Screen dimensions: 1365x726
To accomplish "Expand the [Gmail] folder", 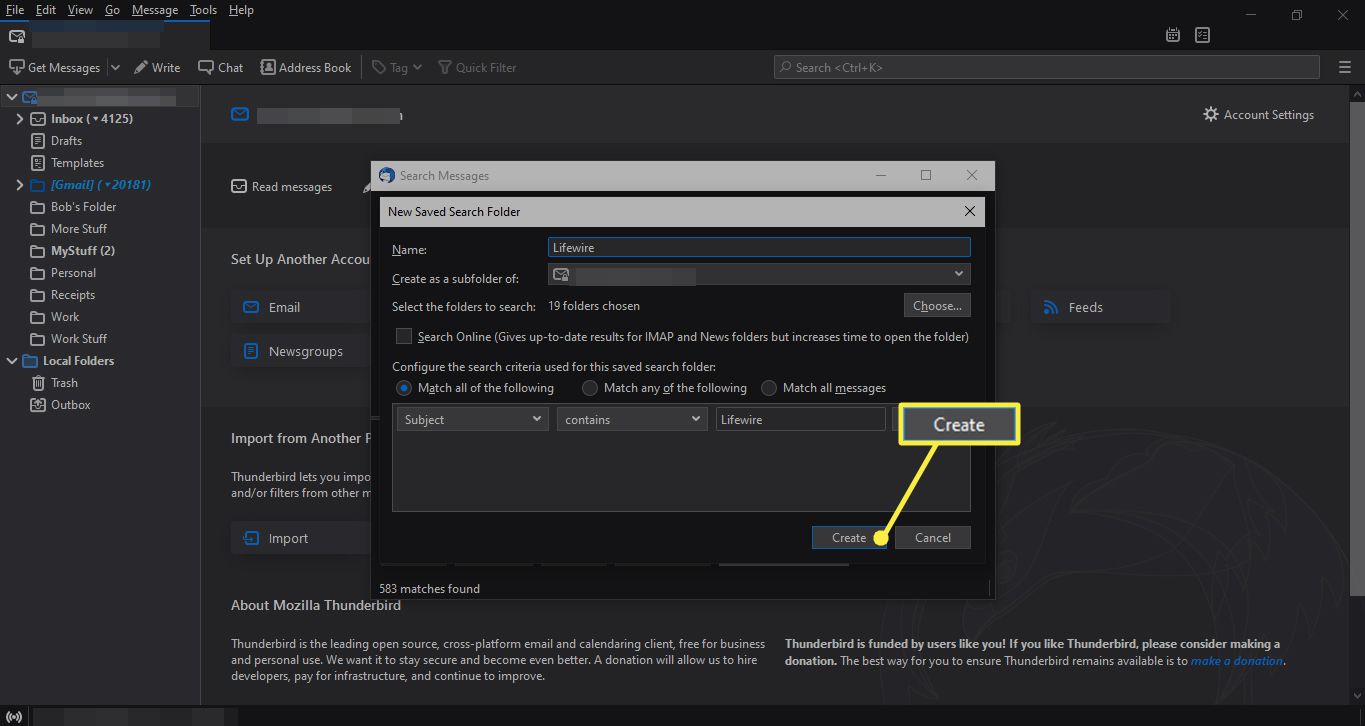I will point(19,185).
